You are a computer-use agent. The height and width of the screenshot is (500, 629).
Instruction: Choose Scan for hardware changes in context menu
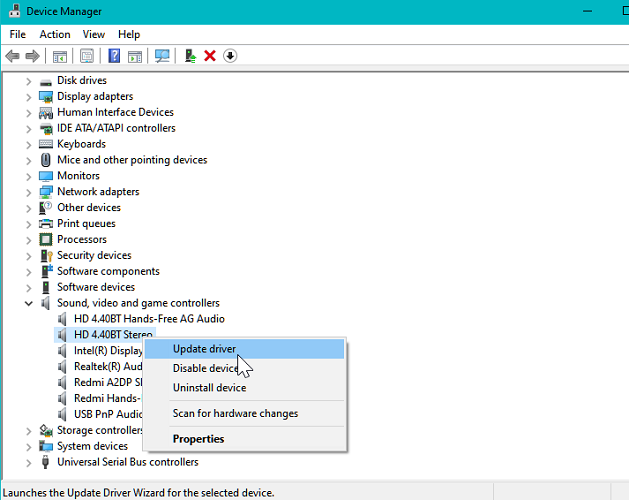pos(244,413)
